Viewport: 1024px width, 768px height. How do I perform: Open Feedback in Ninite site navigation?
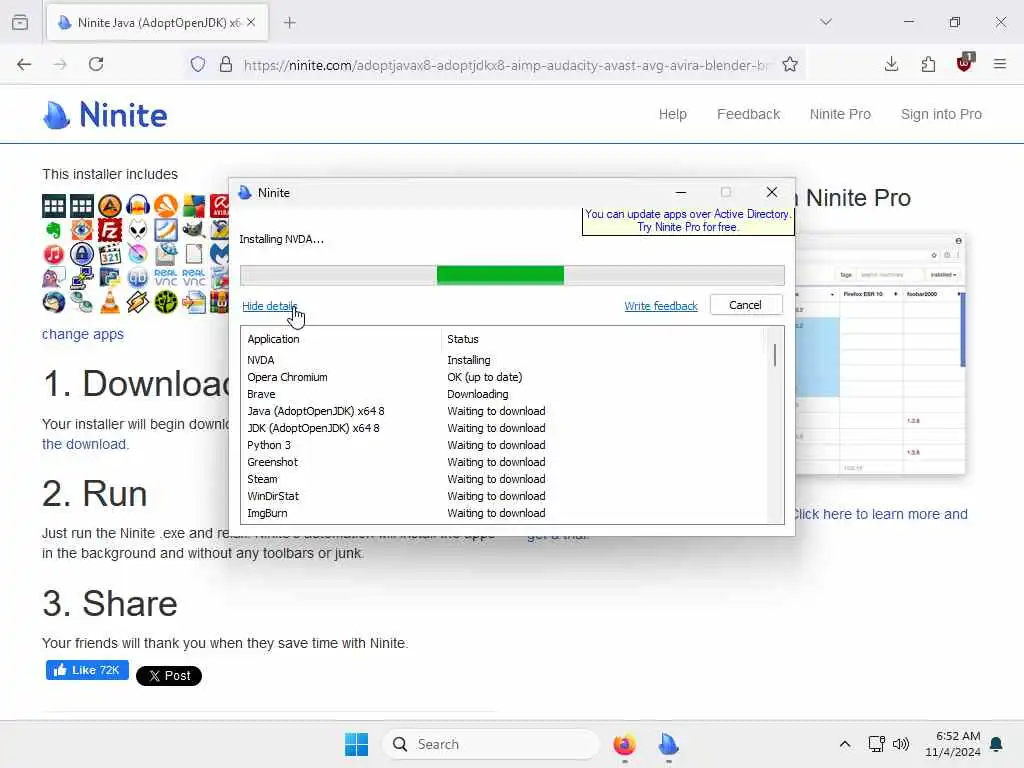748,114
